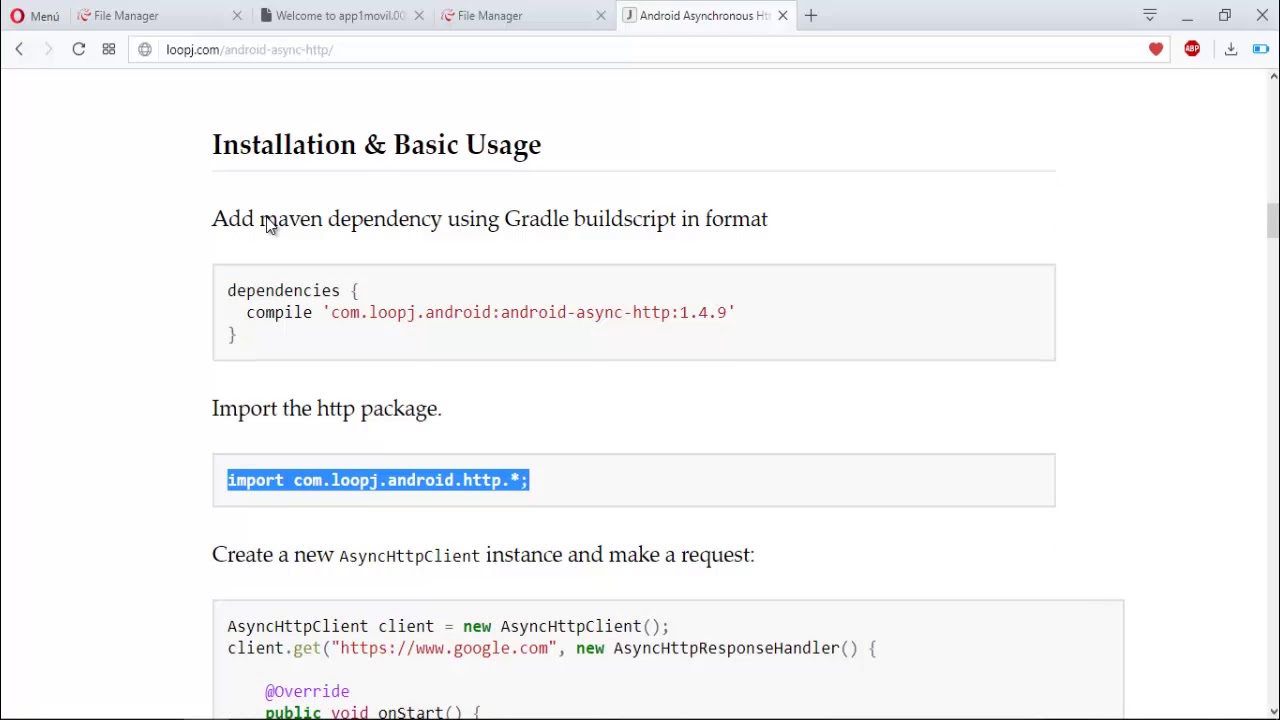Click the vertical scrollbar thumb
1280x720 pixels.
point(1273,221)
